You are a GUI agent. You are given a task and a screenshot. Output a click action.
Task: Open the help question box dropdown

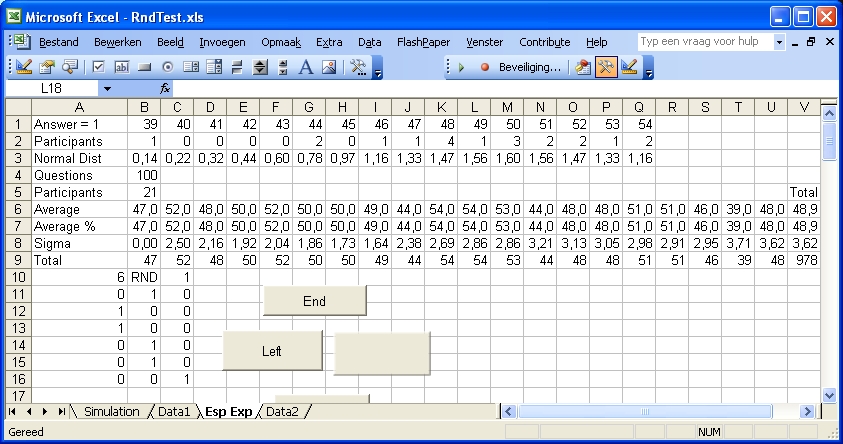pos(779,42)
